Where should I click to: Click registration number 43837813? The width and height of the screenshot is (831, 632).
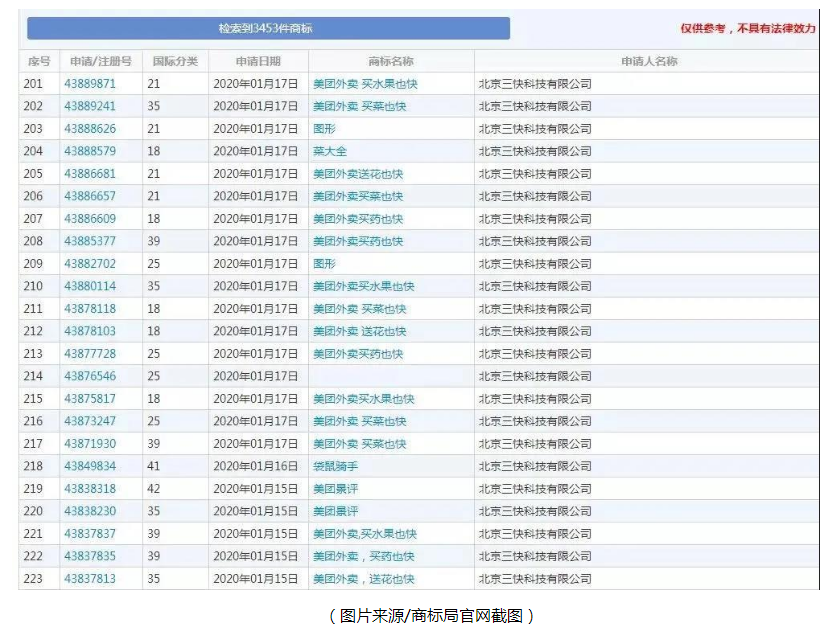click(90, 579)
